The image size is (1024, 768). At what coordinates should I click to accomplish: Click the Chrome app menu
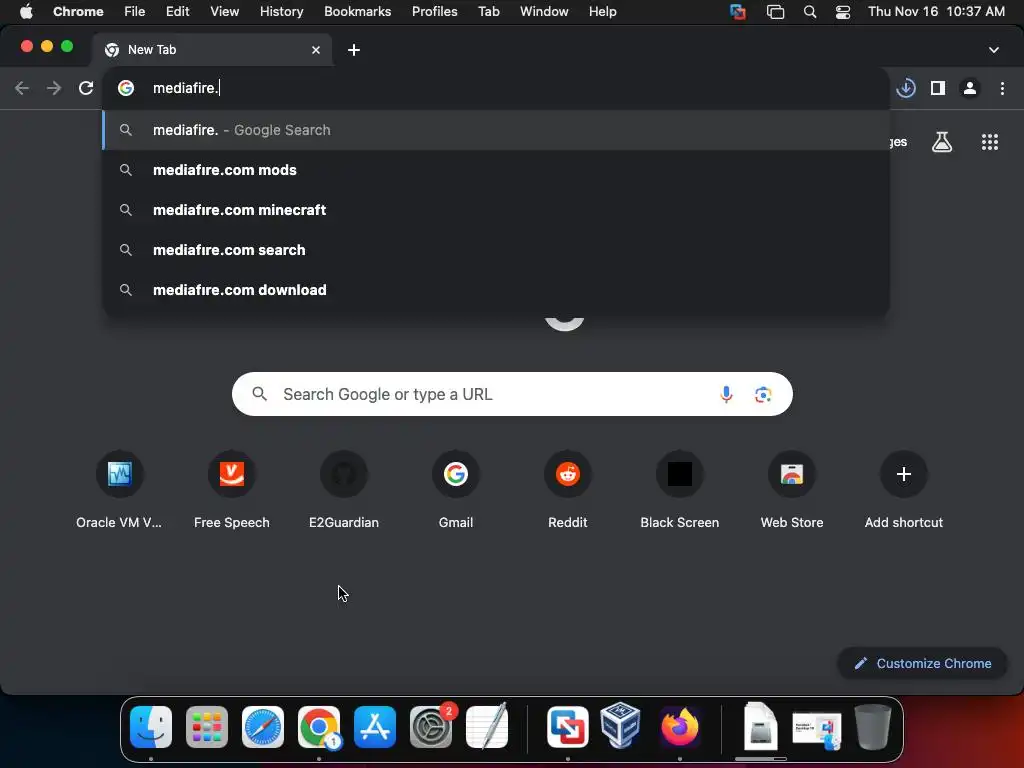tap(78, 12)
